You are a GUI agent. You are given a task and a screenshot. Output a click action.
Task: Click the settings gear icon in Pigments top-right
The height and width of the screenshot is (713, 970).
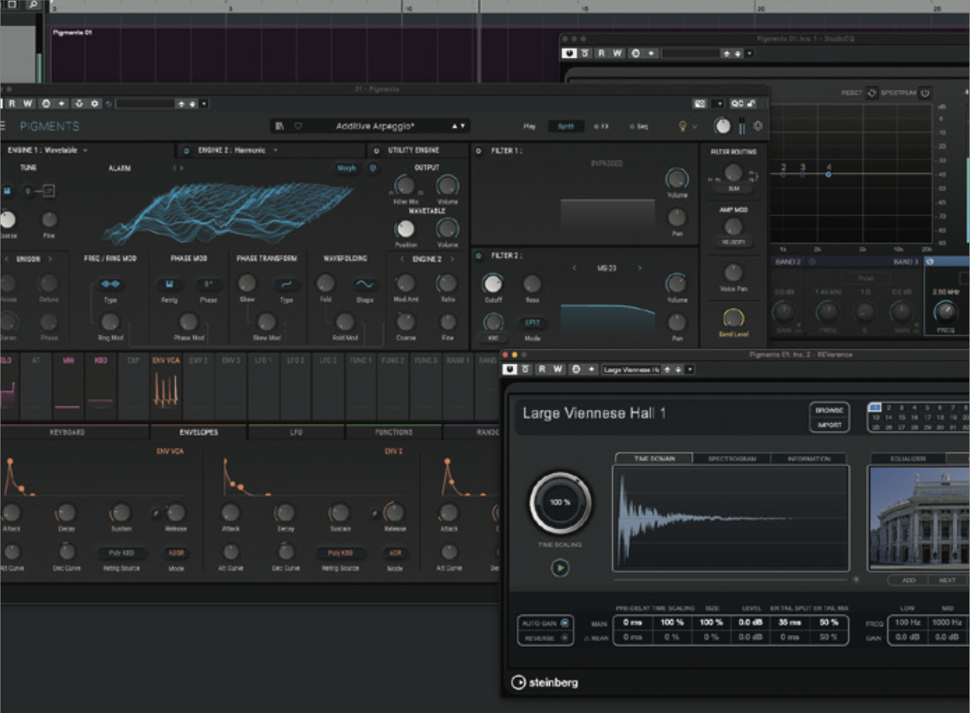click(757, 127)
